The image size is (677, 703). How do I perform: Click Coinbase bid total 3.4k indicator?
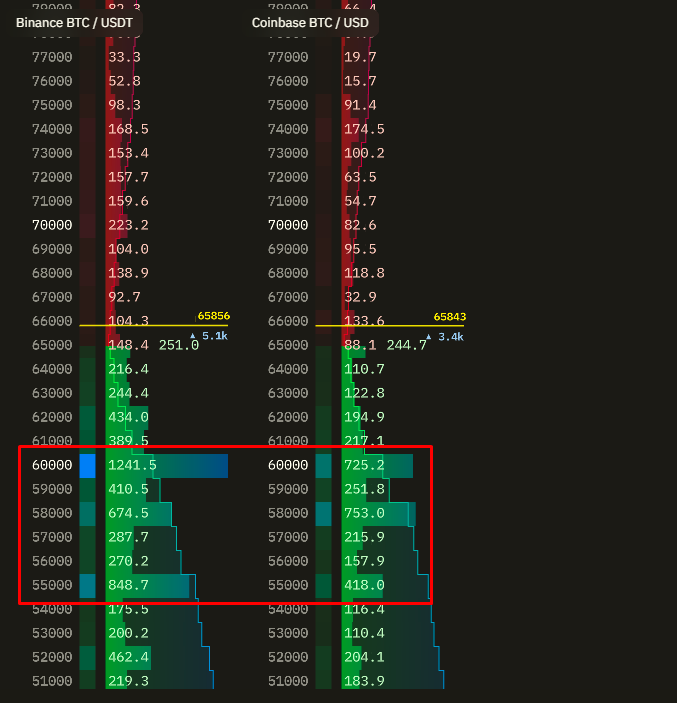(445, 337)
